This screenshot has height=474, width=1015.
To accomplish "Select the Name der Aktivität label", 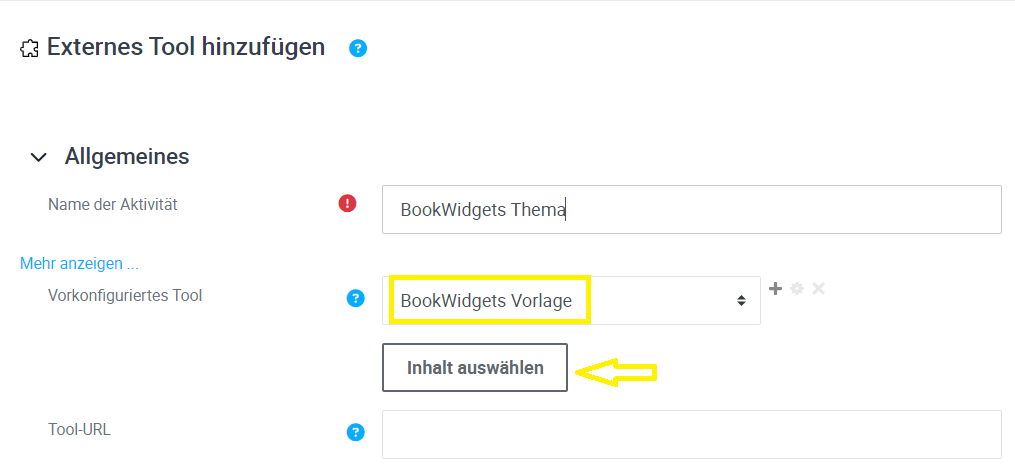I will [112, 204].
